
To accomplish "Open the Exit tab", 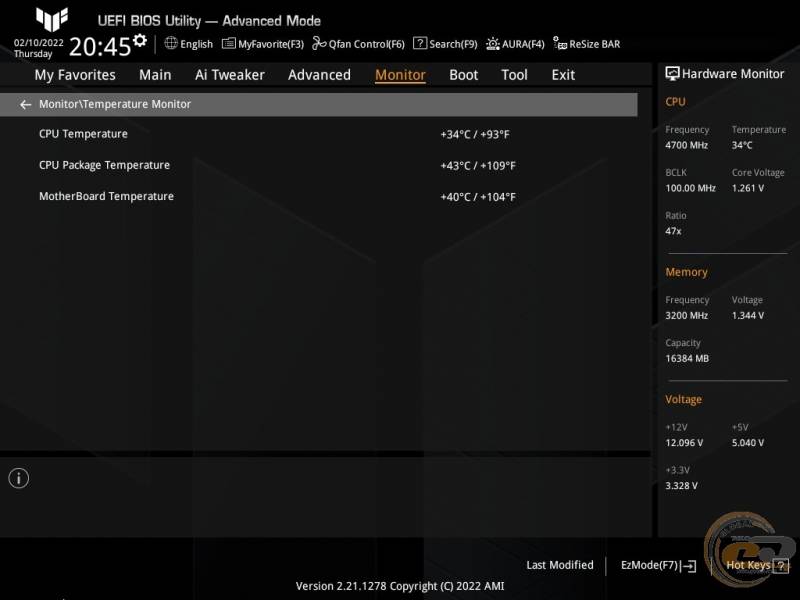I will point(563,75).
